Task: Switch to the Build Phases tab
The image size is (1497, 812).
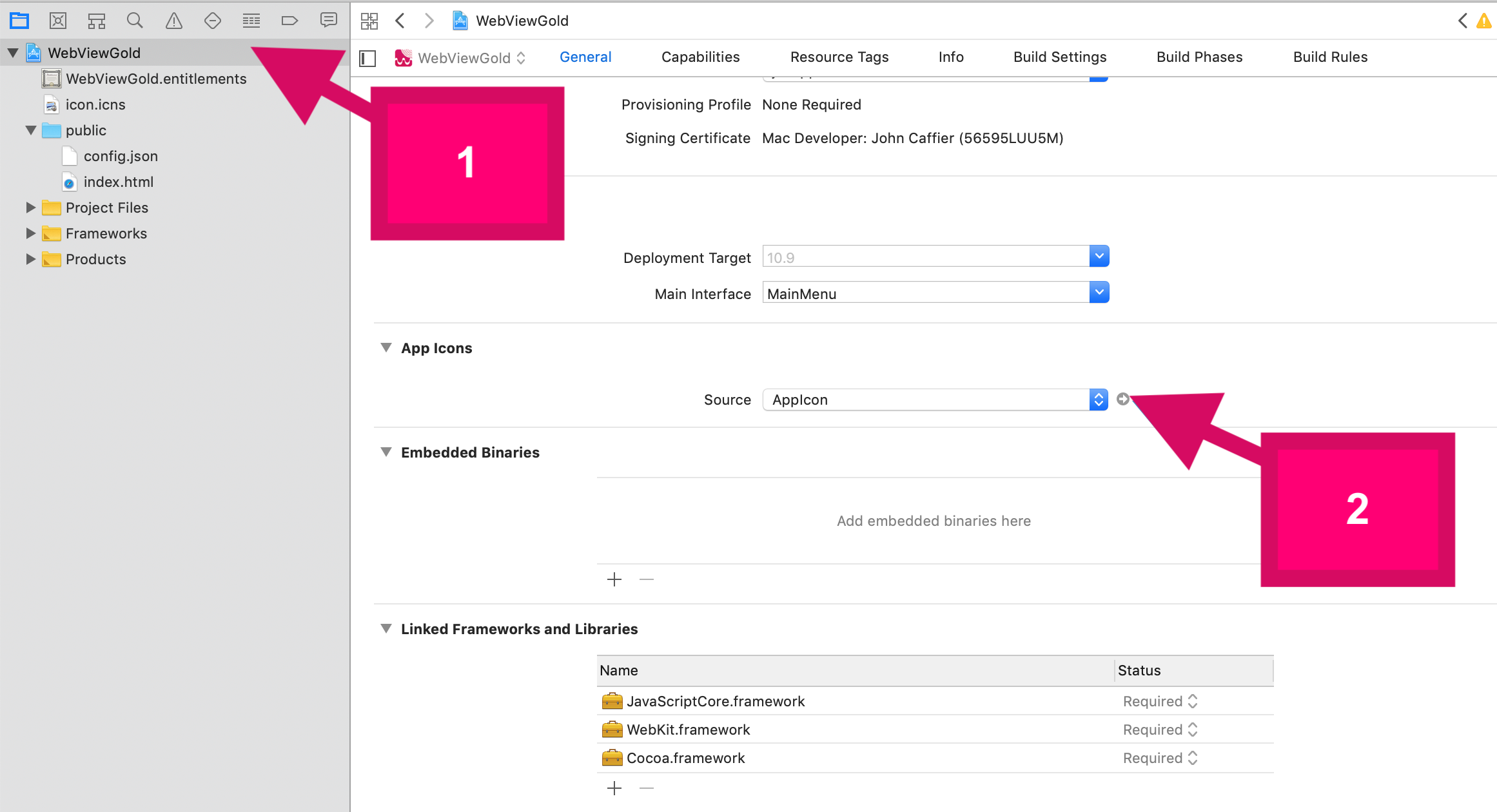Action: click(x=1199, y=57)
